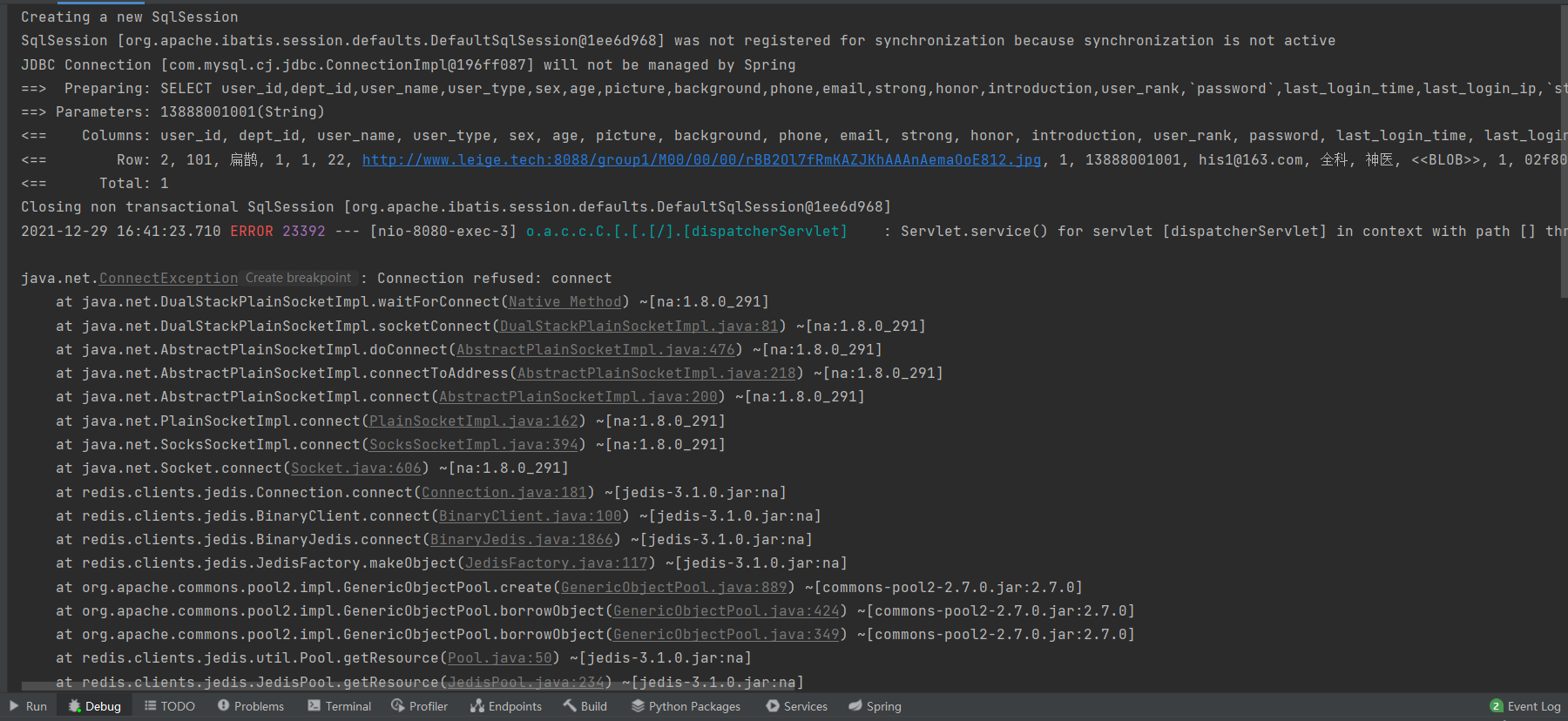
Task: Click the Create breakpoint hint
Action: point(299,278)
